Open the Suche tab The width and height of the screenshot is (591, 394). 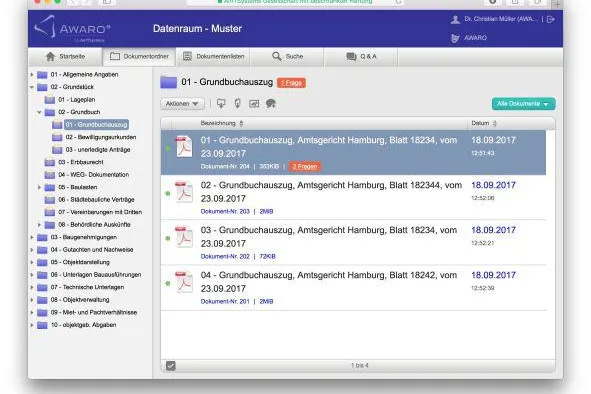click(x=287, y=57)
